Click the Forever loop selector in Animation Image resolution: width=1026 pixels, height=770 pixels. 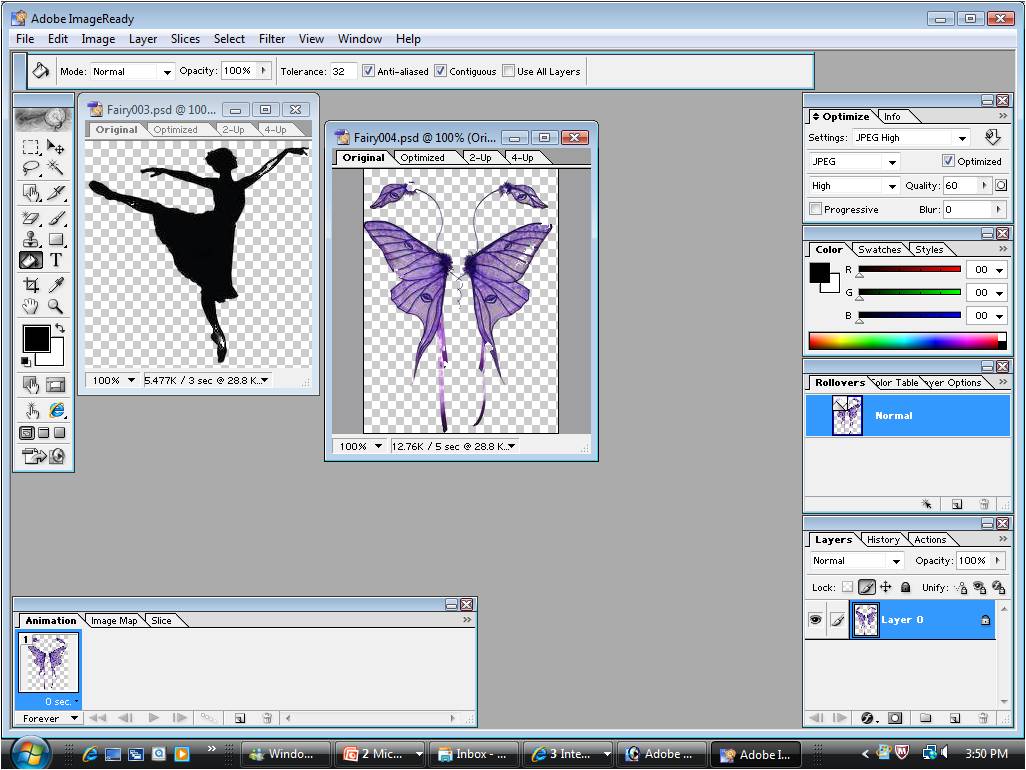pos(48,718)
